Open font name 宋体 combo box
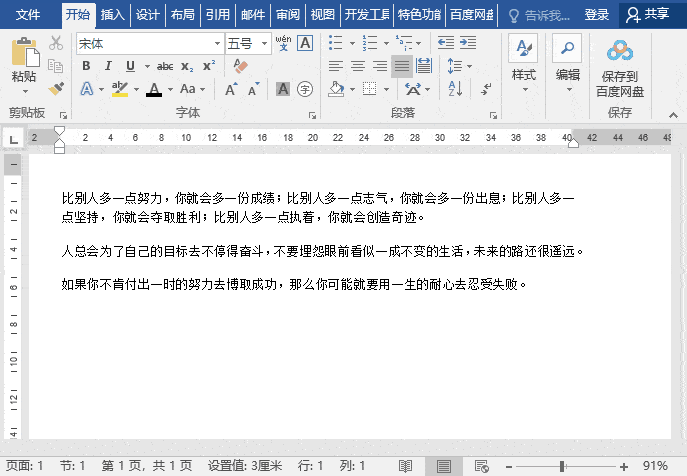687x476 pixels. 150,43
